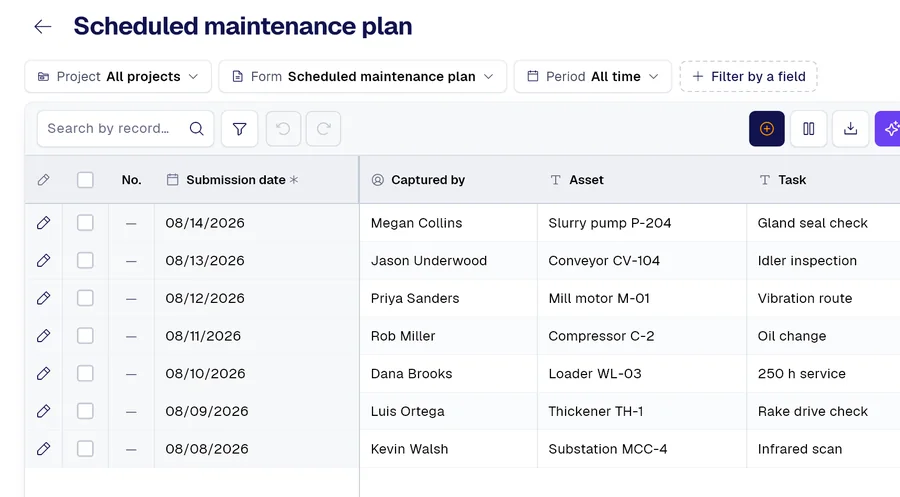Click Filter by a field button
The image size is (900, 497).
[748, 76]
